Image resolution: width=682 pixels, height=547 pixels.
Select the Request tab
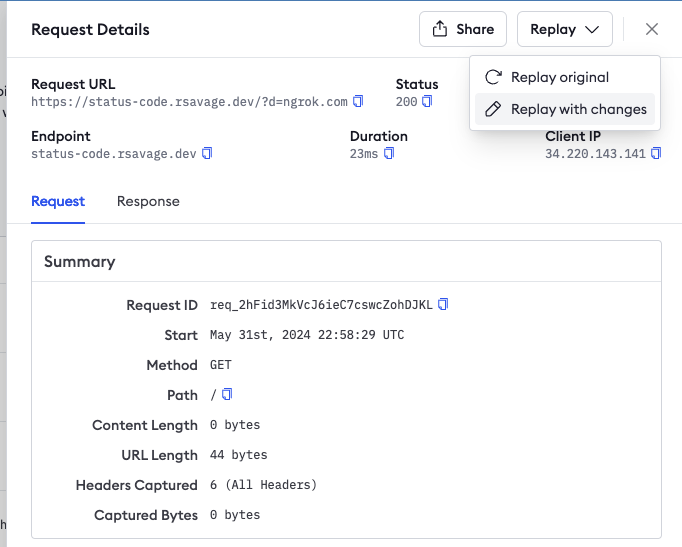[58, 201]
